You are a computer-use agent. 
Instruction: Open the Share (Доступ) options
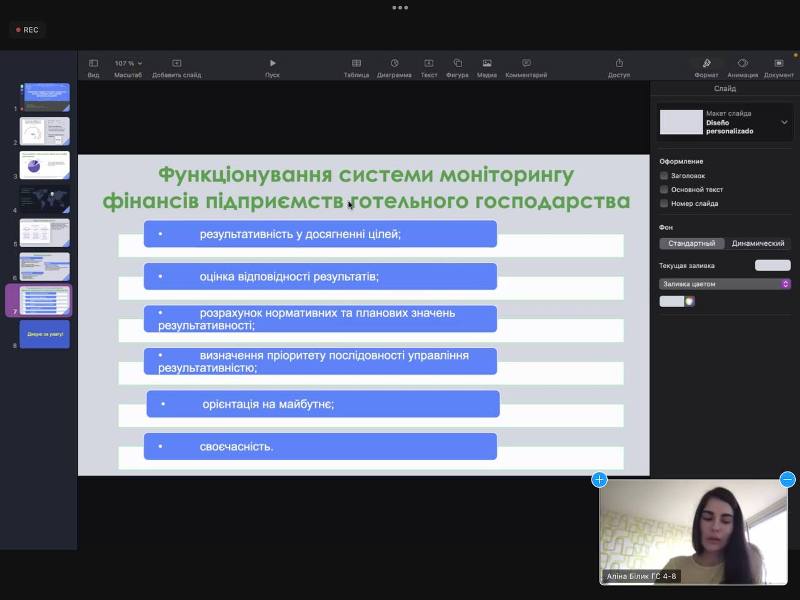619,68
